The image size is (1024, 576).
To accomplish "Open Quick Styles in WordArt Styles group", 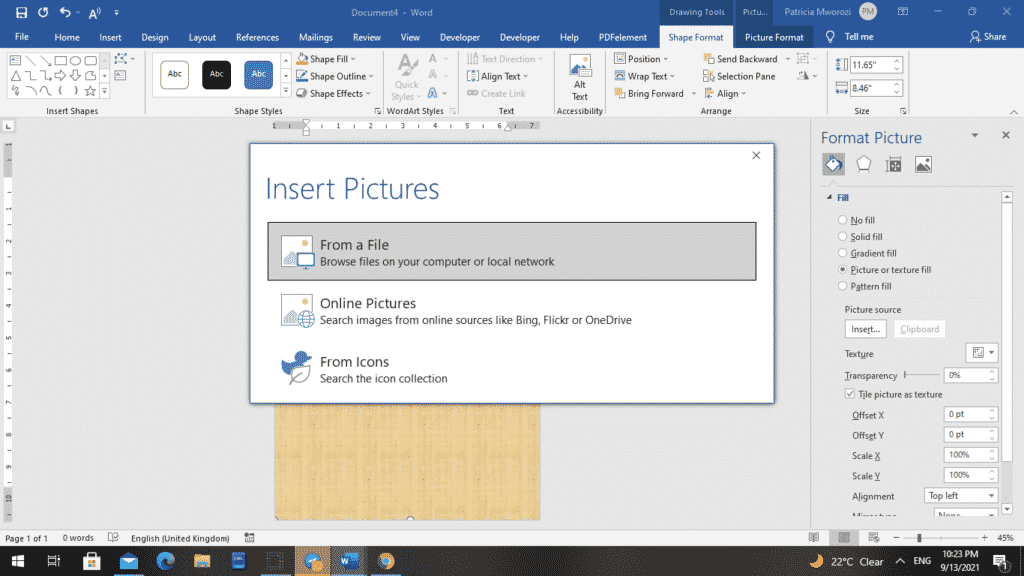I will point(406,73).
